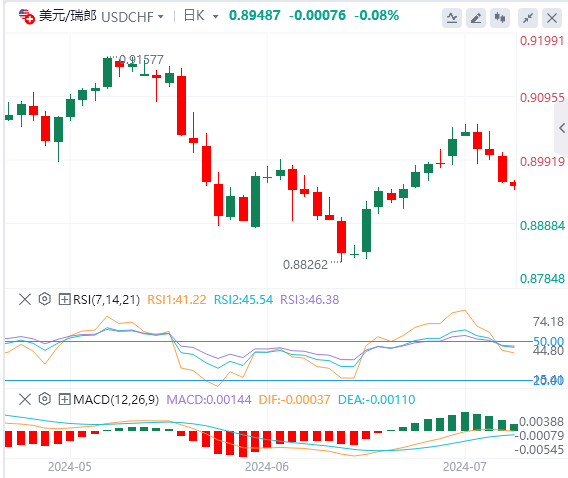Open the 日K timeframe dropdown
This screenshot has width=568, height=478.
tap(201, 16)
